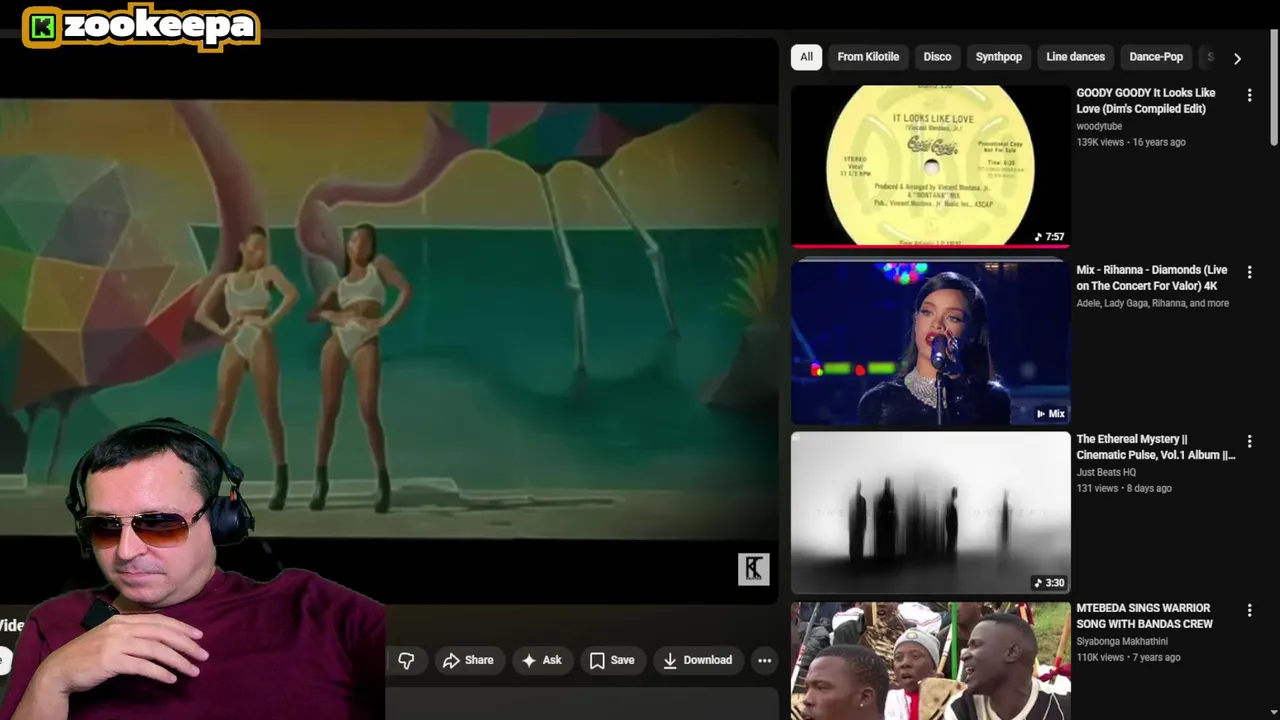The height and width of the screenshot is (720, 1280).
Task: Click 'Adele, Lady Gaga, Rihanna, and more' text
Action: 1153,303
